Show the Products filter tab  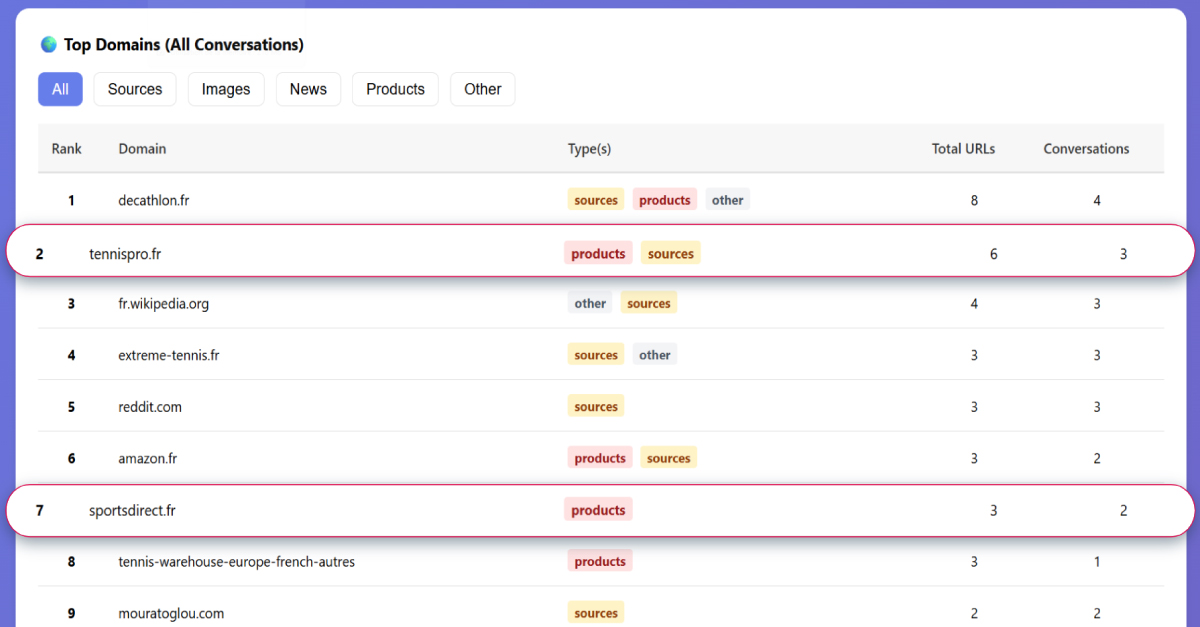pos(395,89)
